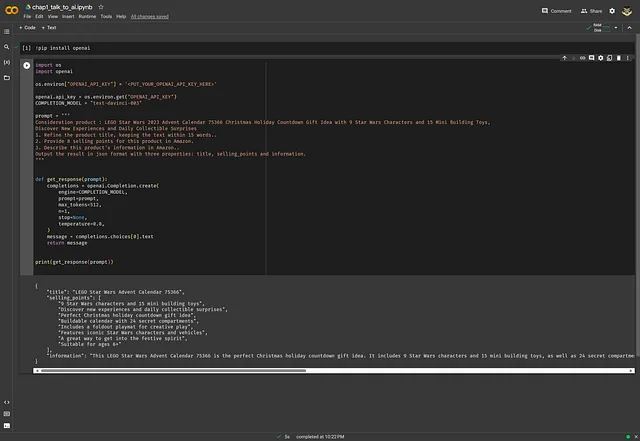Open the terminal icon in the sidebar

pyautogui.click(x=7, y=425)
